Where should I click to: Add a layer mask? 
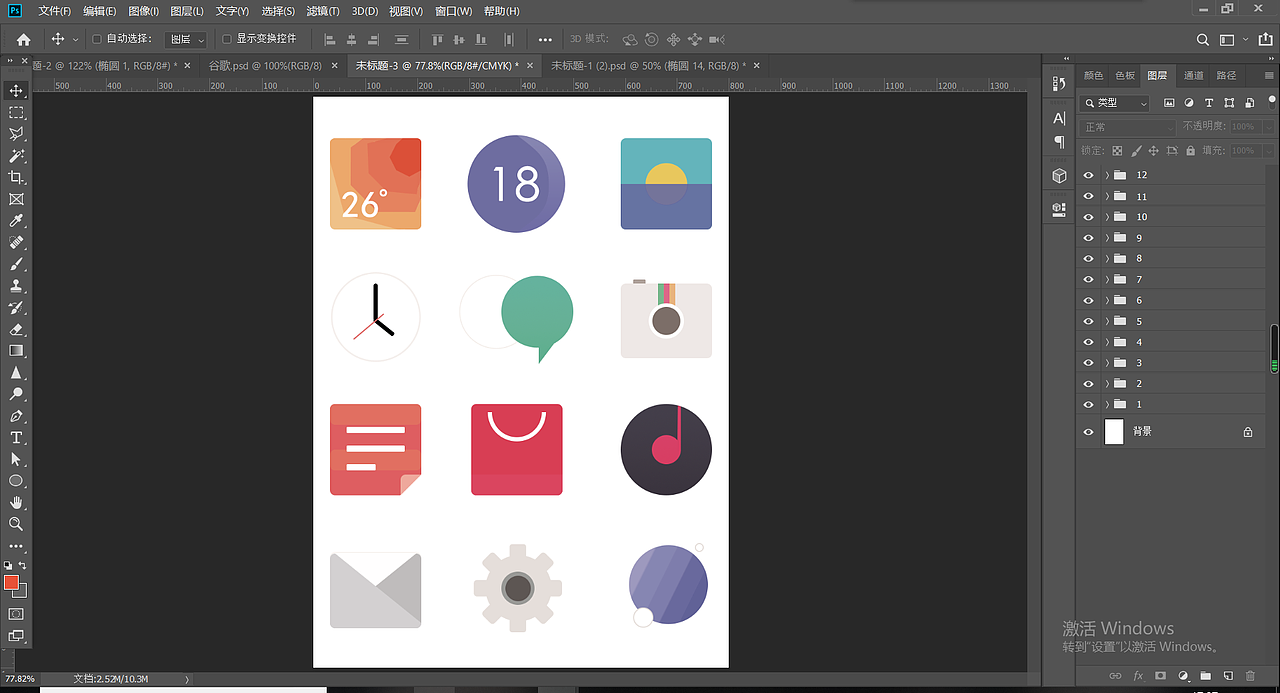(x=1160, y=677)
